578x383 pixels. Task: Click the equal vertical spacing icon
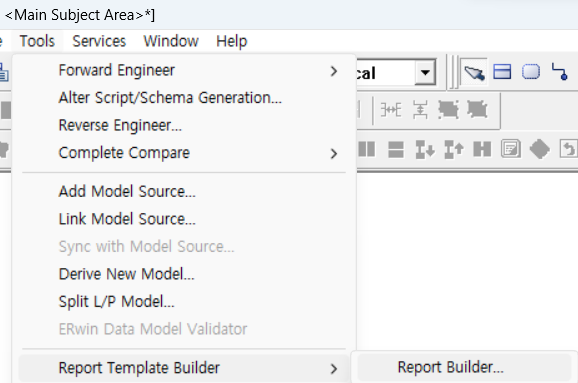point(420,109)
